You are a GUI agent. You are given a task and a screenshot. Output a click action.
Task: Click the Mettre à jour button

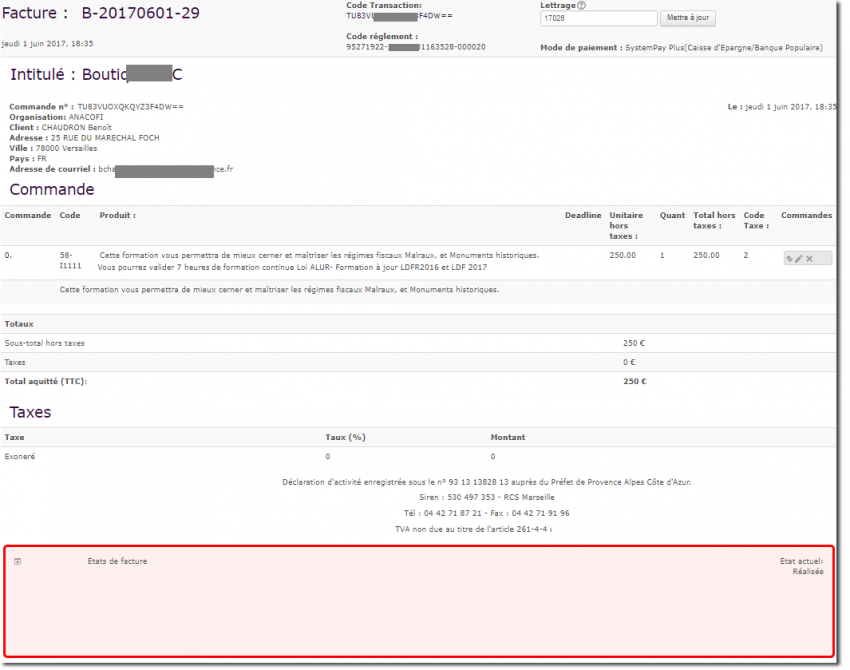click(688, 18)
